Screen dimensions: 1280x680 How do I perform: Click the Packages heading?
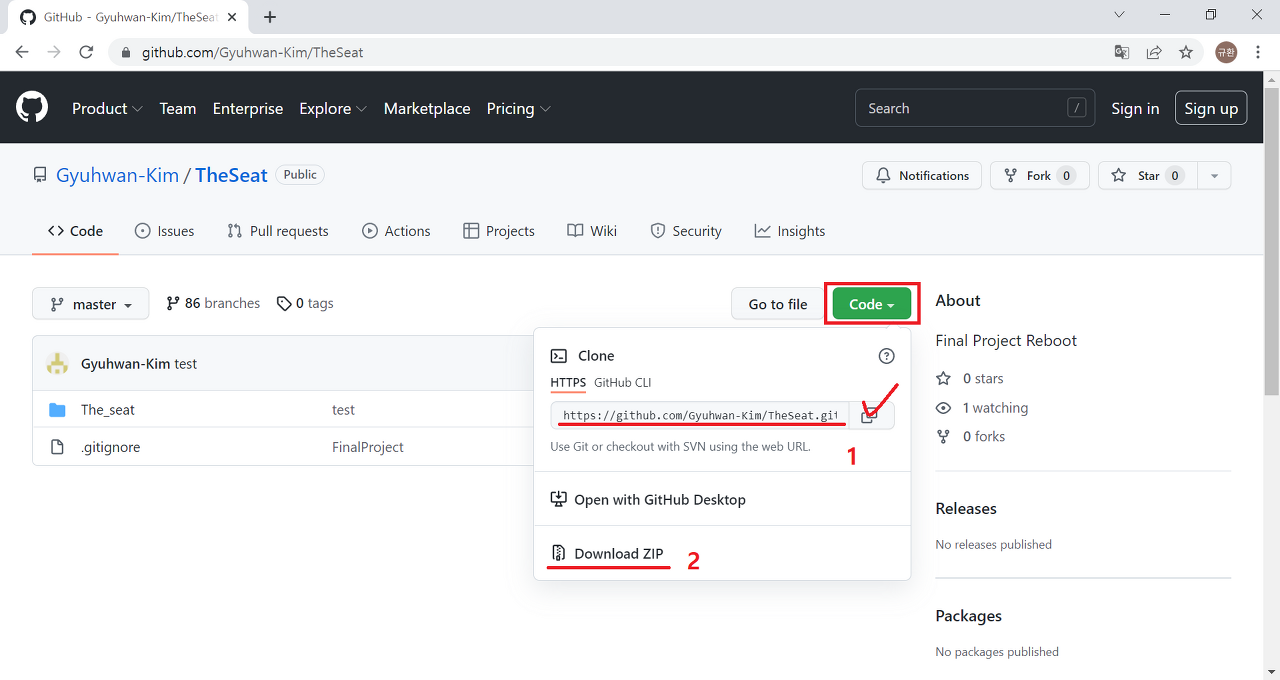(x=969, y=616)
